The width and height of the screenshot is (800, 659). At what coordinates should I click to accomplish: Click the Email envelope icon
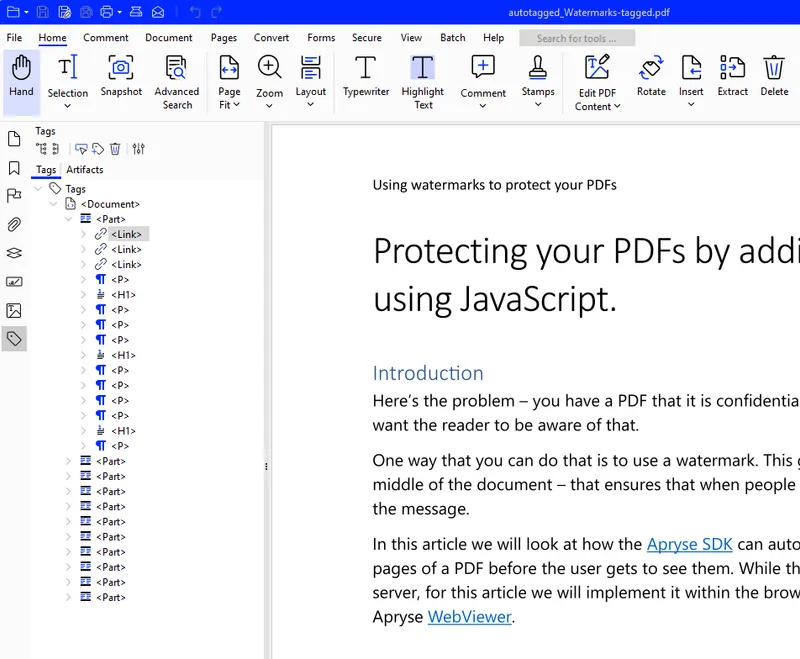[158, 12]
